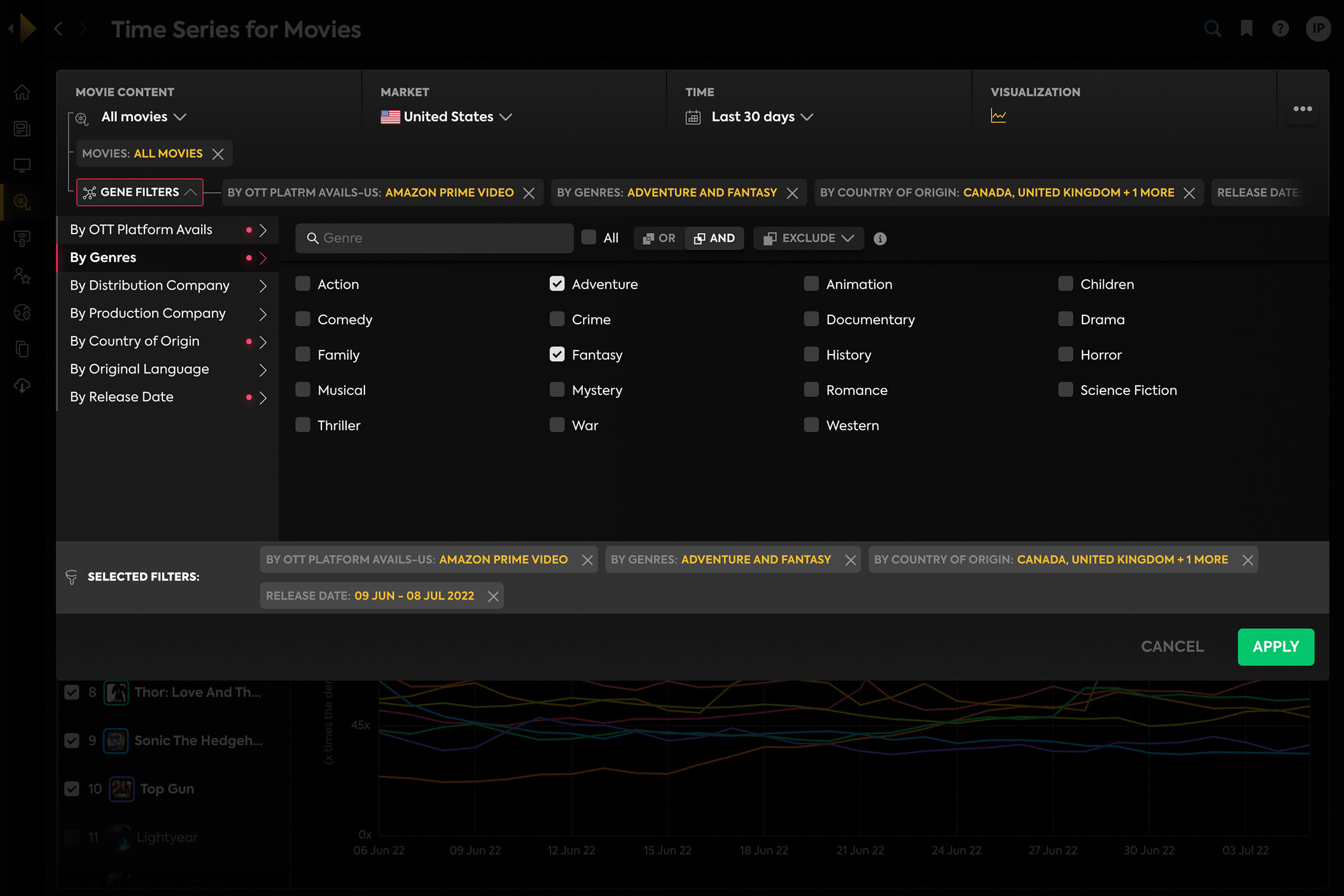Click the Sonic The Hedgehog poster thumbnail
Screen dimensions: 1344x896
[x=116, y=740]
